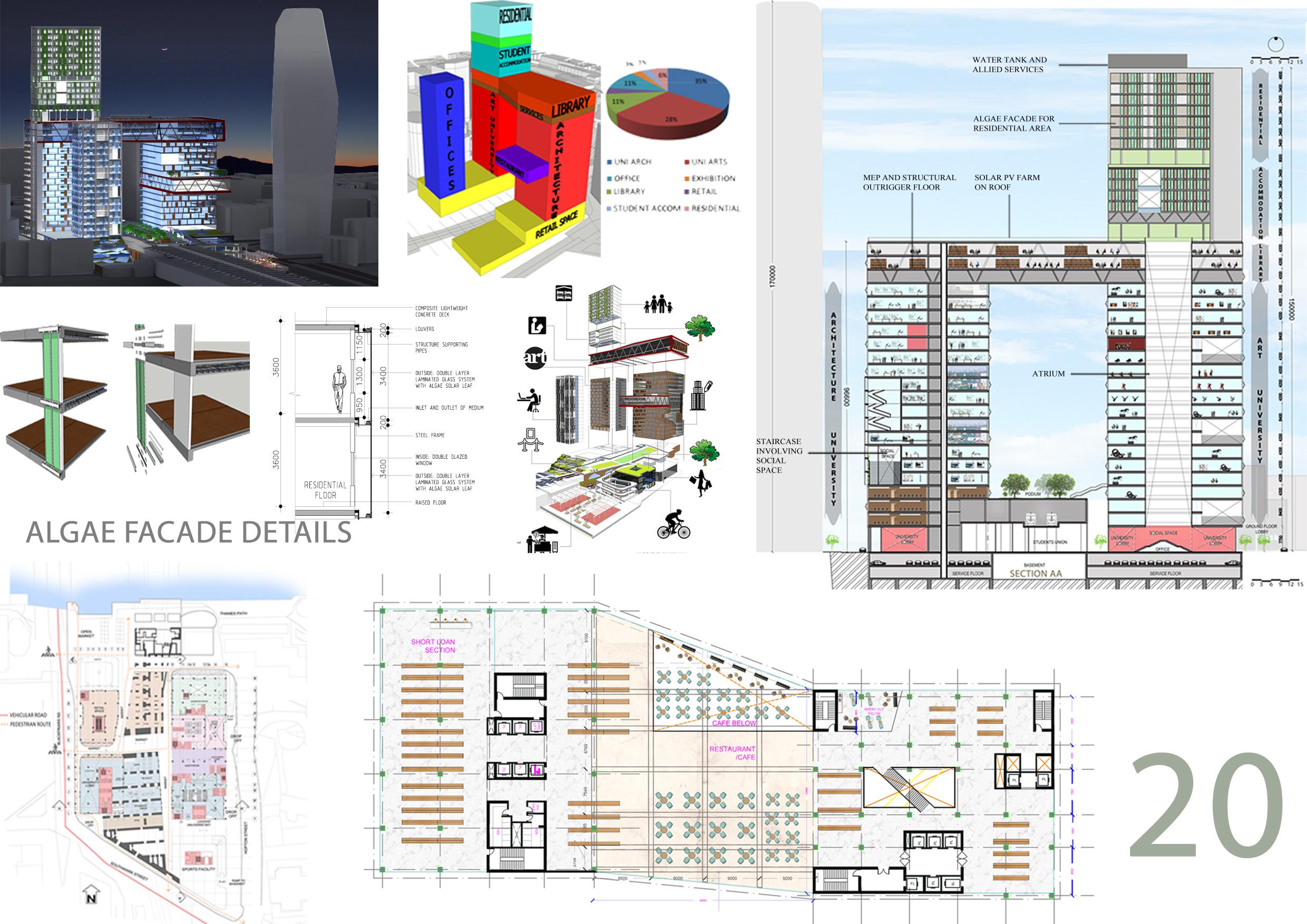The height and width of the screenshot is (924, 1307).
Task: Click the rope barrier exhibition icon
Action: (530, 440)
